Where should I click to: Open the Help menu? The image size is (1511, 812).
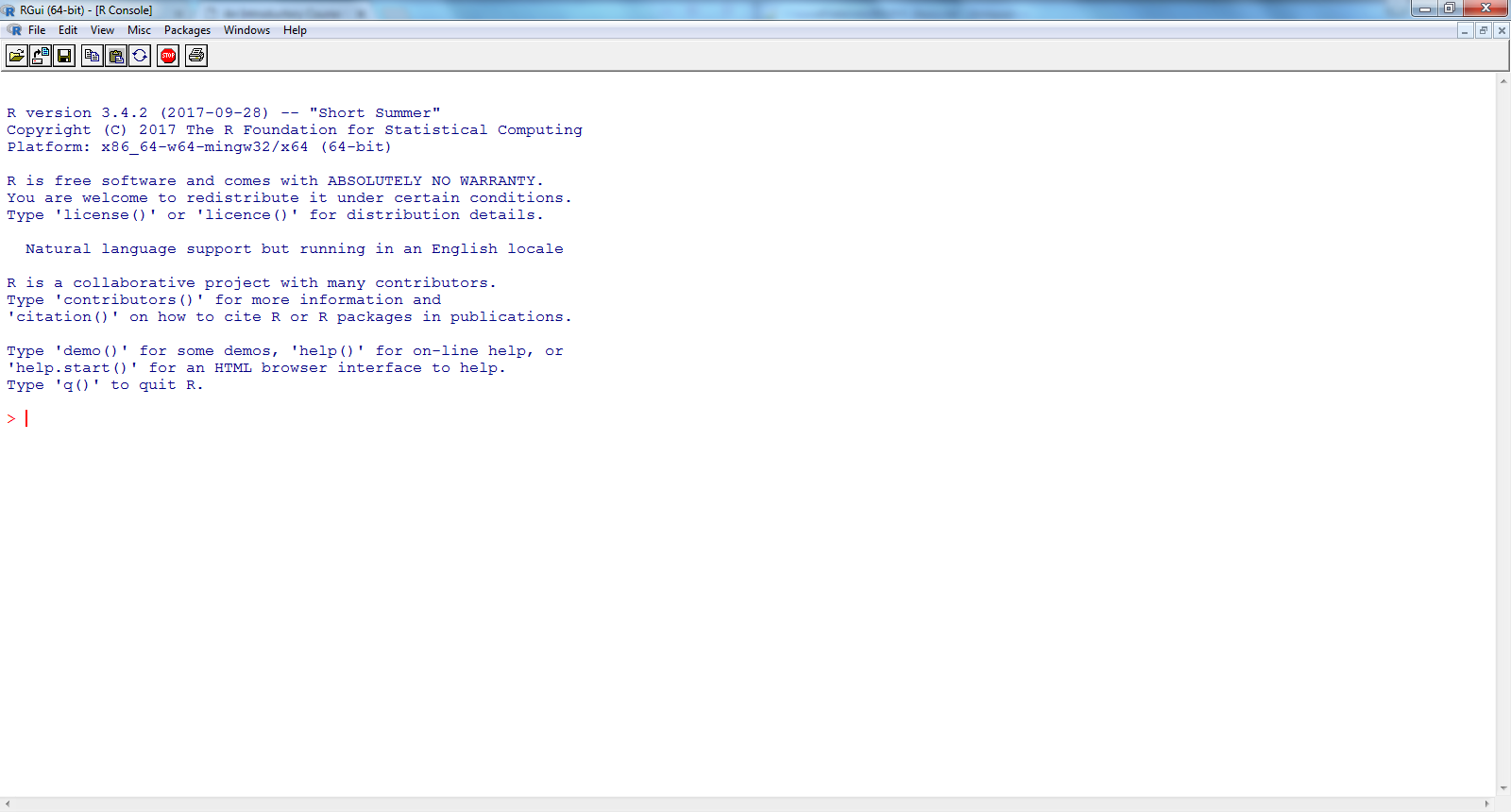[295, 30]
